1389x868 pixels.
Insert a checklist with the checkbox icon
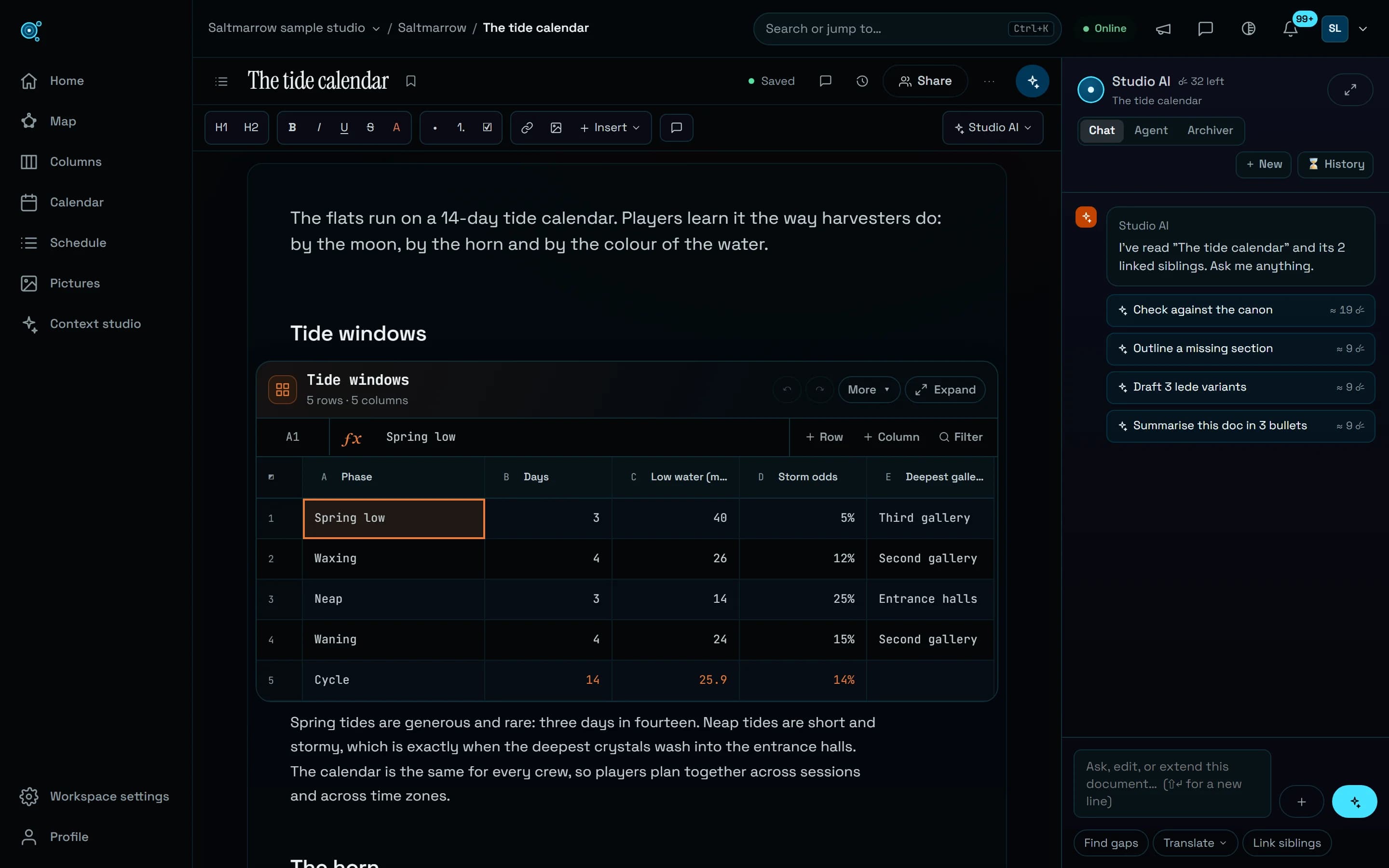[x=487, y=127]
